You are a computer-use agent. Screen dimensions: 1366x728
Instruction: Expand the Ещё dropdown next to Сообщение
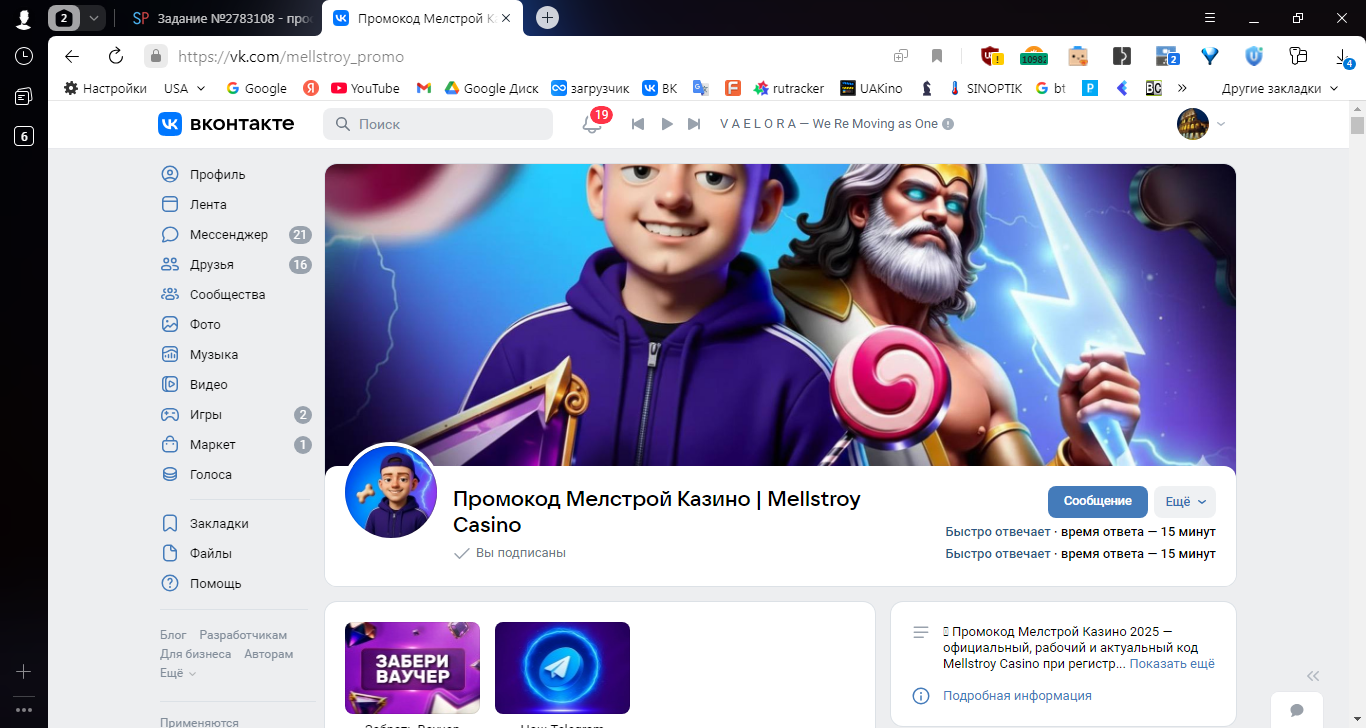click(1185, 501)
